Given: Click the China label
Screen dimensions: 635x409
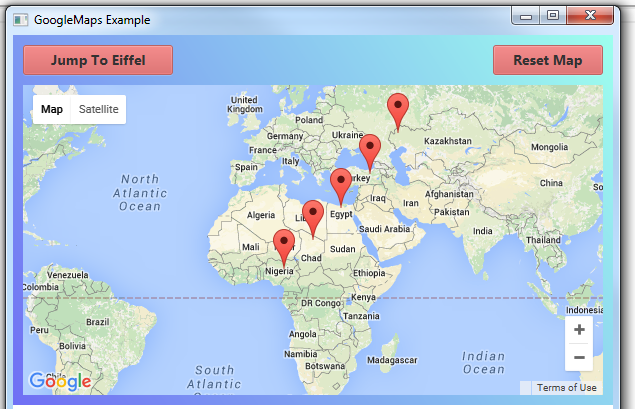Looking at the screenshot, I should tap(551, 183).
